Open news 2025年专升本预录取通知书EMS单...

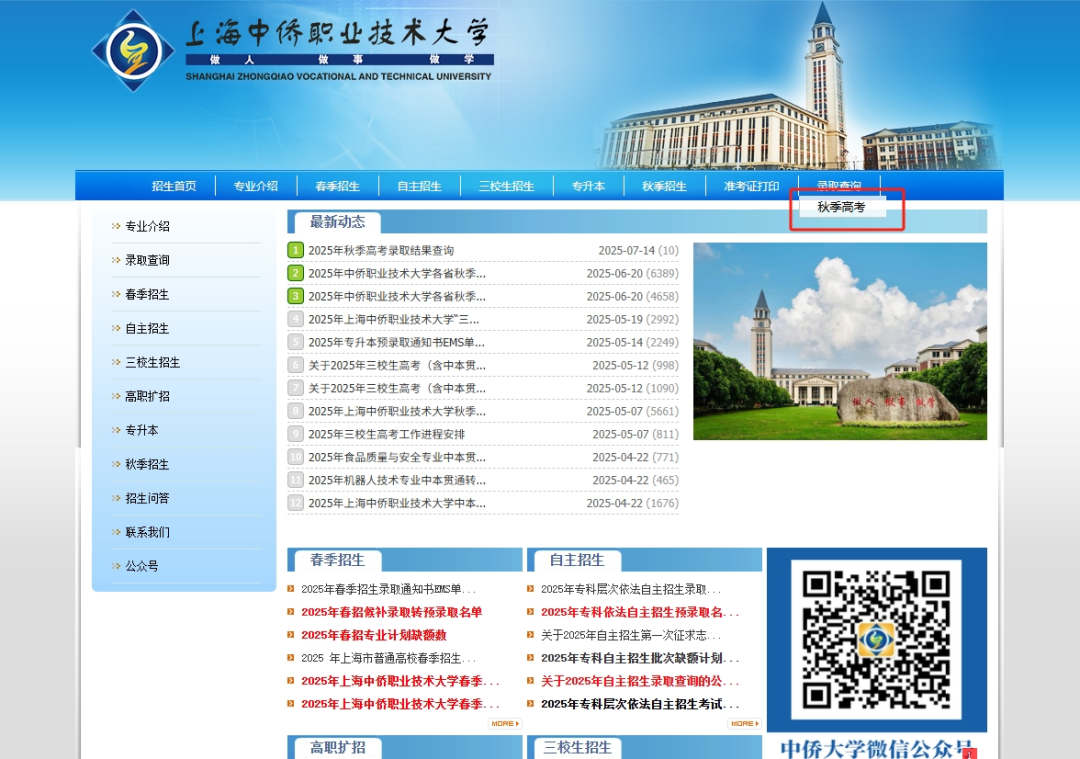coord(397,342)
